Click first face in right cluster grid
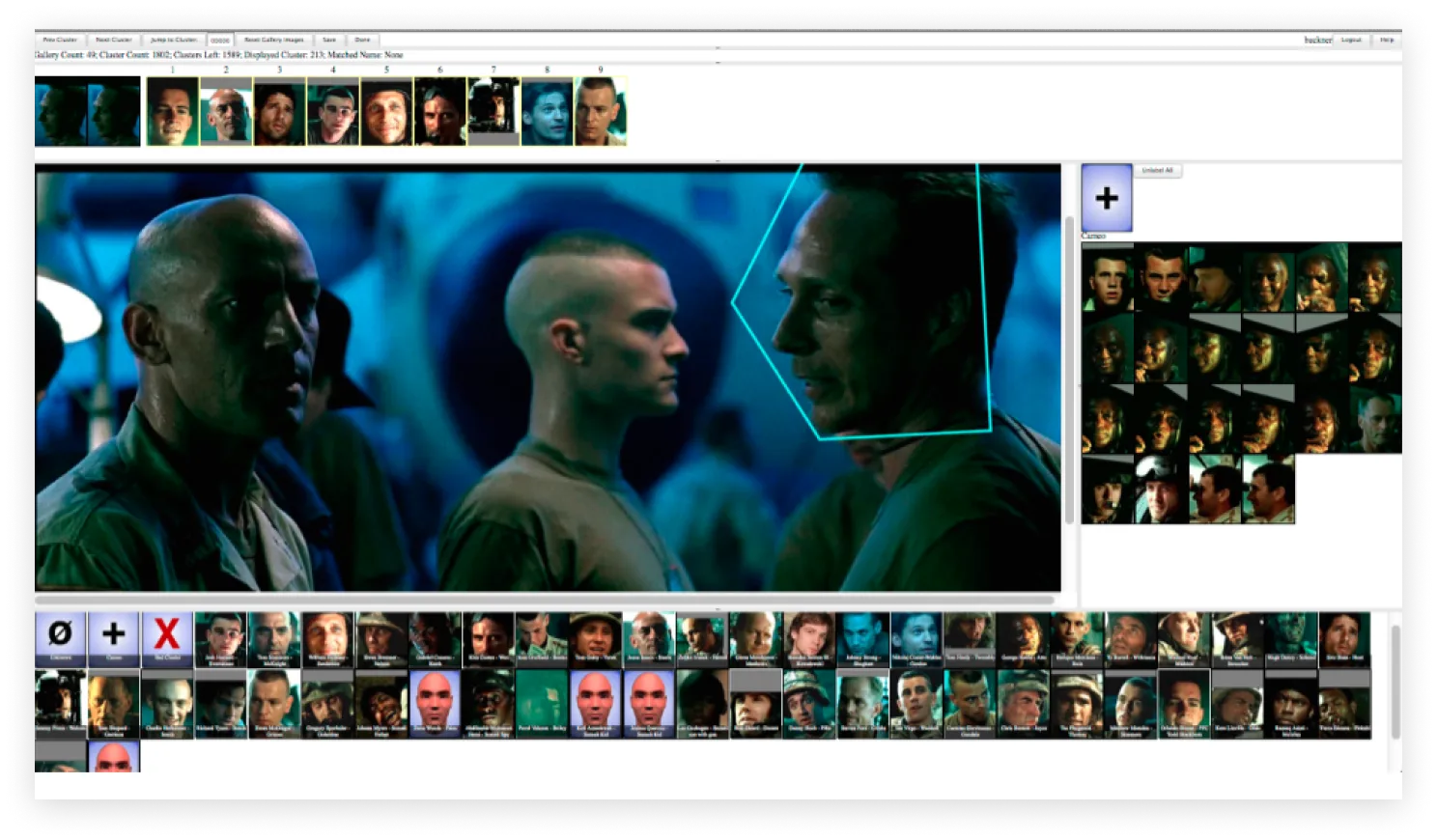The height and width of the screenshot is (840, 1437). [x=1108, y=277]
